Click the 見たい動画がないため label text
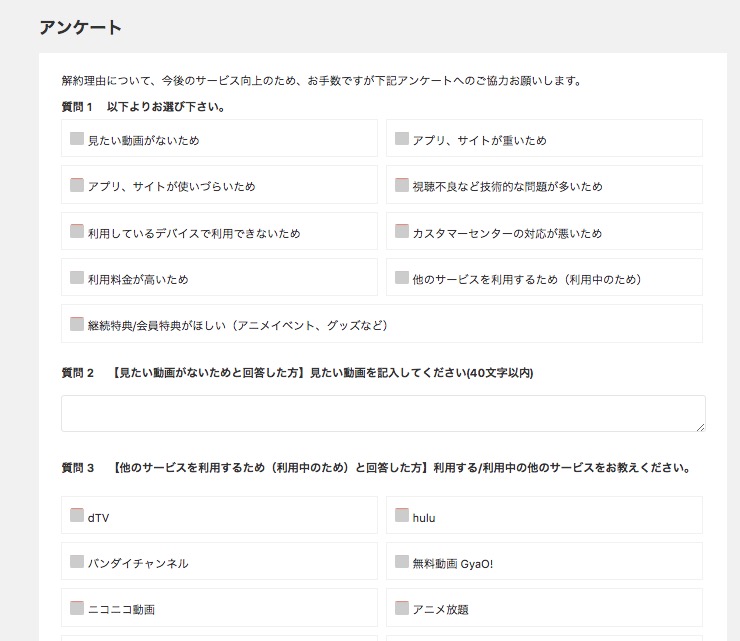 click(x=143, y=140)
